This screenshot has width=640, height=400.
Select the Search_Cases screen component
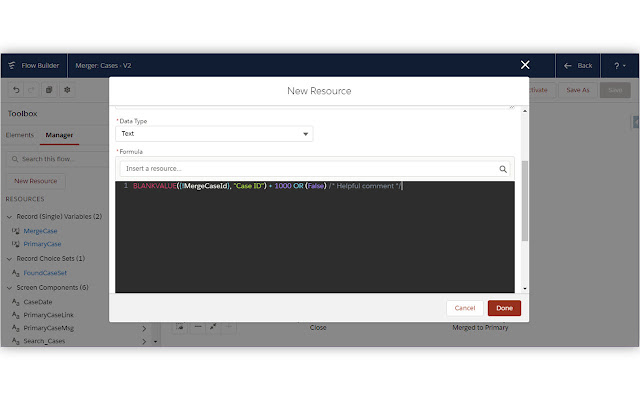tap(44, 341)
